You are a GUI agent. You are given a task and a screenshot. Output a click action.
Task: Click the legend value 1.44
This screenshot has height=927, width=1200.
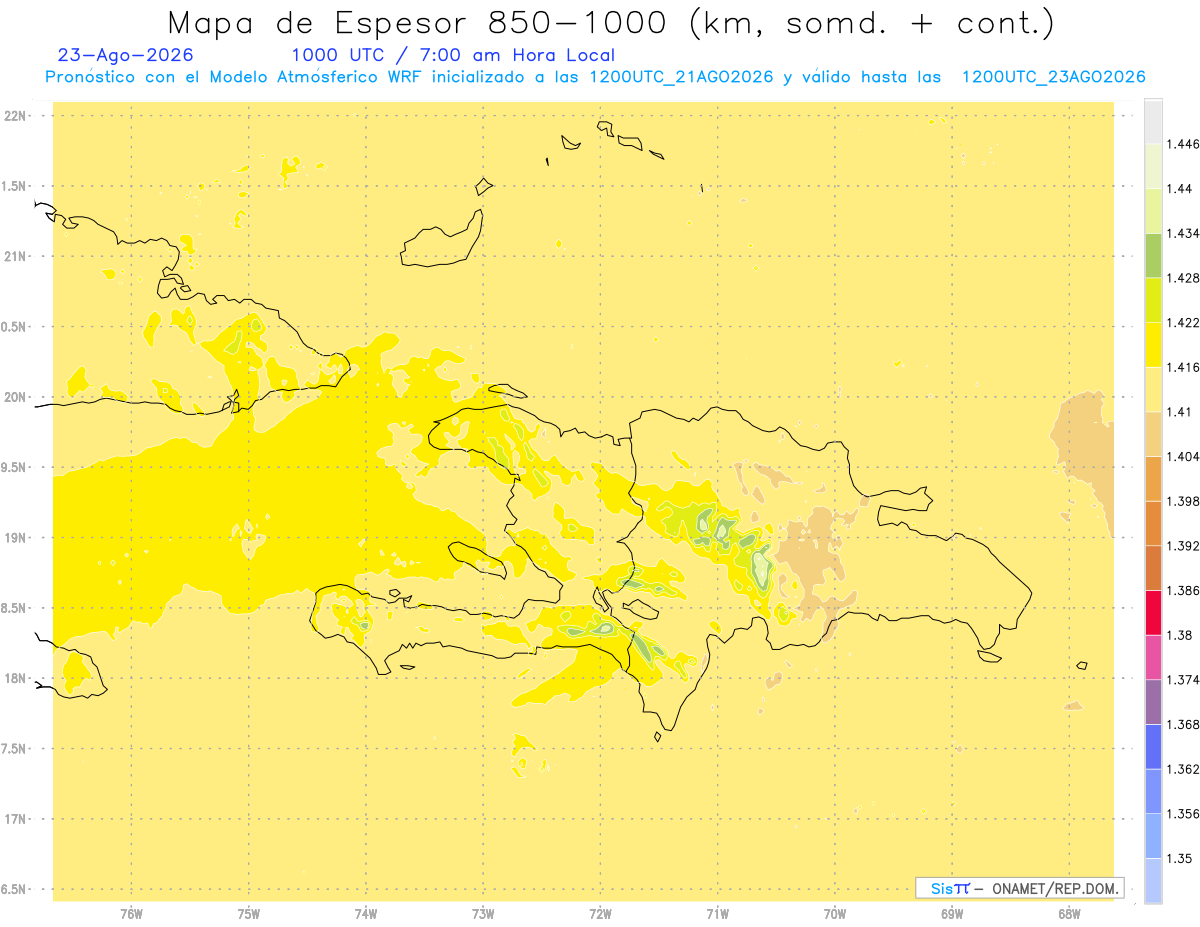(1181, 188)
